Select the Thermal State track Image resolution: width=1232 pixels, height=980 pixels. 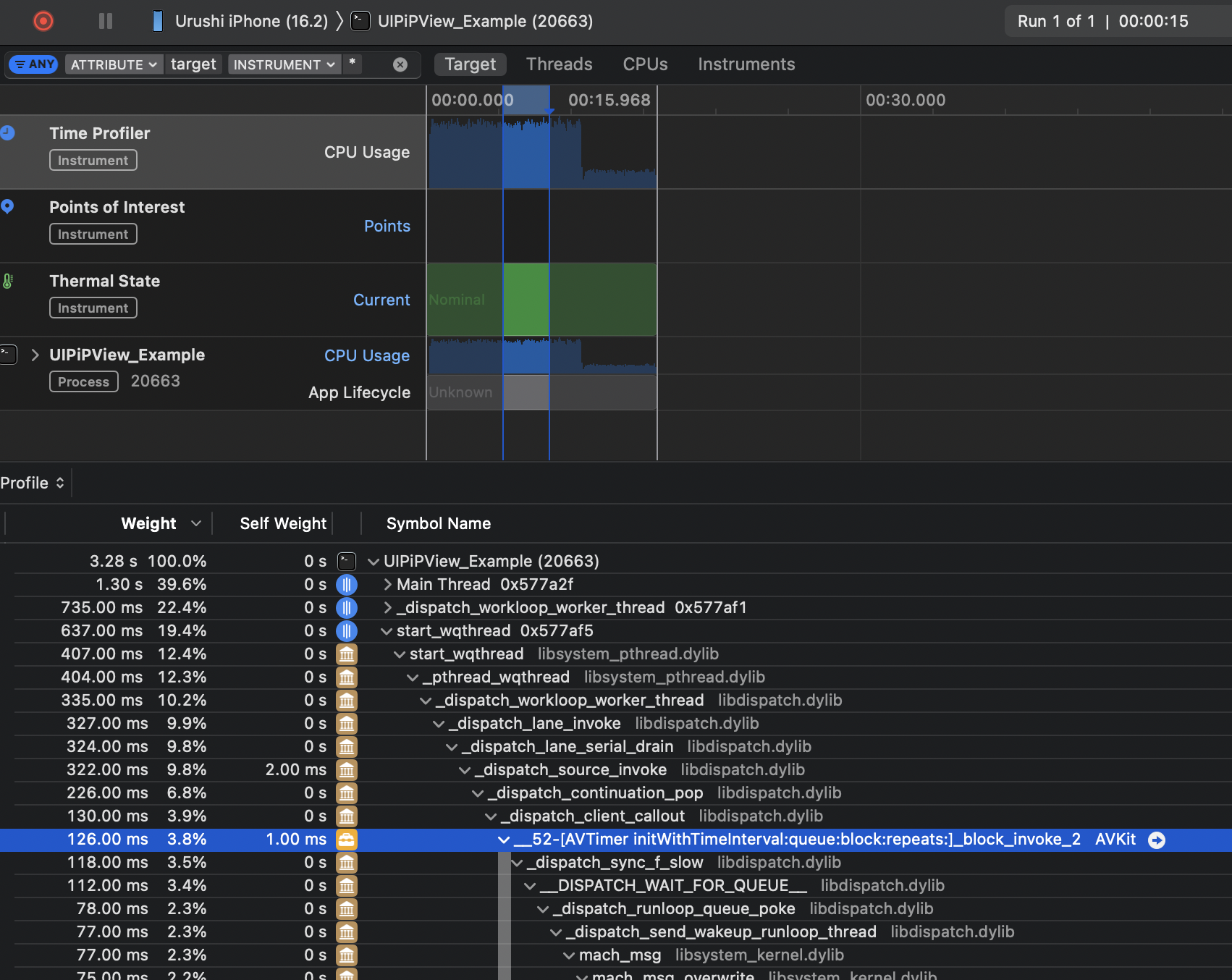(213, 300)
